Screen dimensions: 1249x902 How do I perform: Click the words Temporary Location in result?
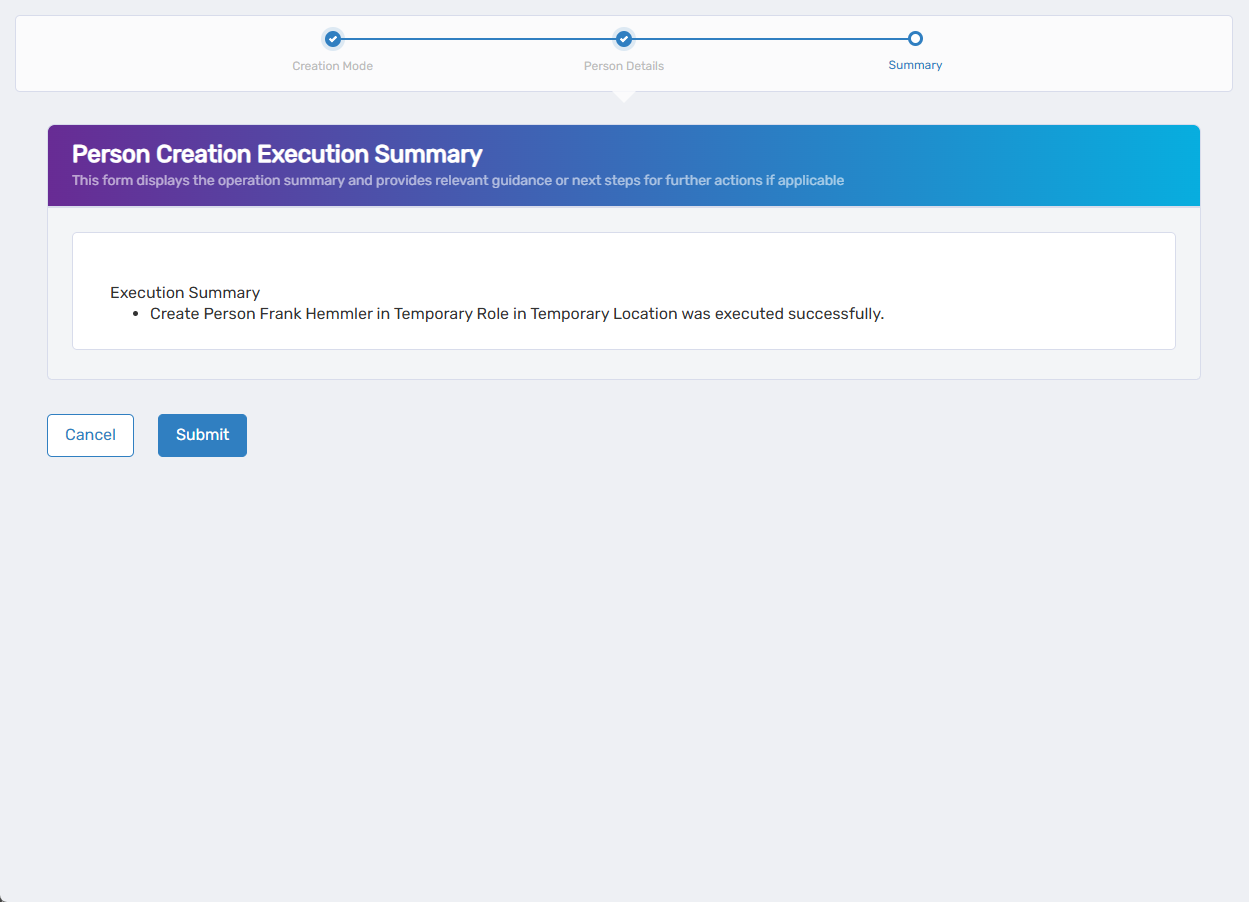[603, 314]
